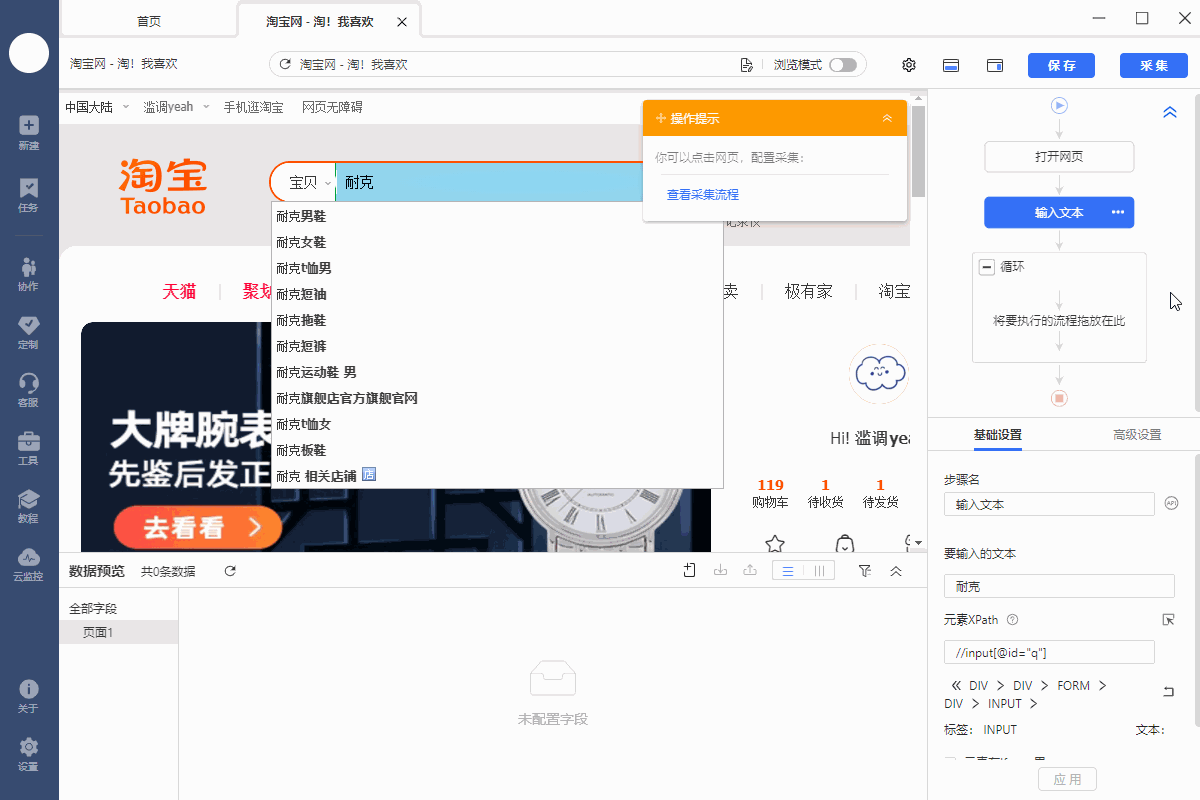Open the 查看采集流程 link
Image resolution: width=1200 pixels, height=800 pixels.
(703, 195)
